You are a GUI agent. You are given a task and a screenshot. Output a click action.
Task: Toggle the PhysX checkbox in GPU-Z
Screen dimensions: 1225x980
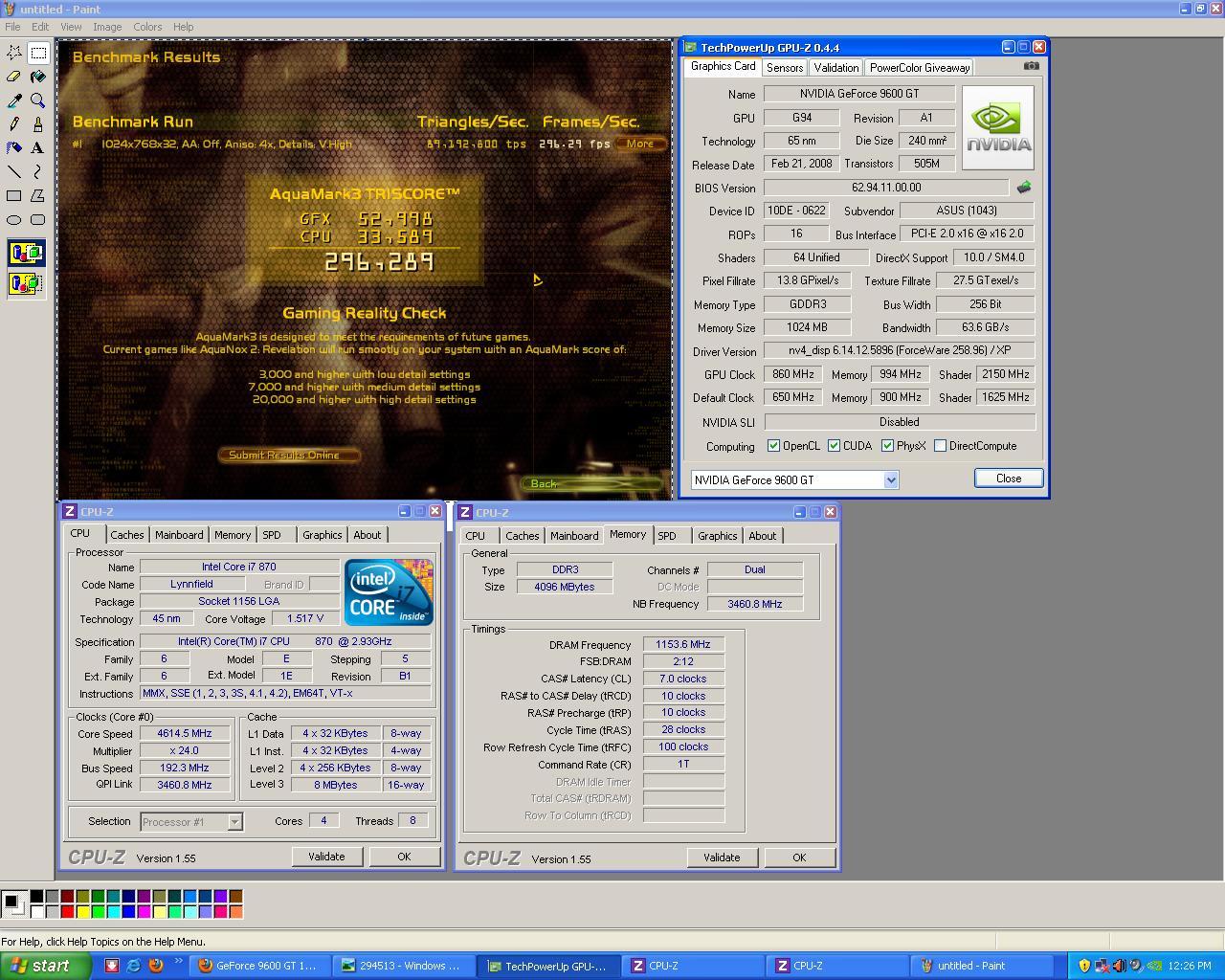(x=887, y=446)
